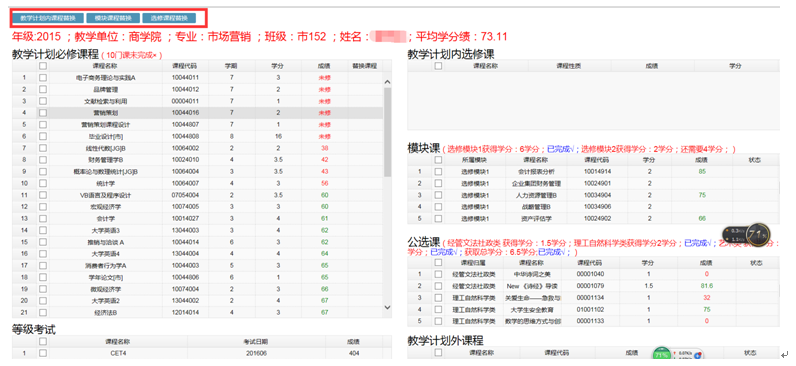Click course code 10044808 cell
Viewport: 796px width, 366px height.
click(185, 137)
